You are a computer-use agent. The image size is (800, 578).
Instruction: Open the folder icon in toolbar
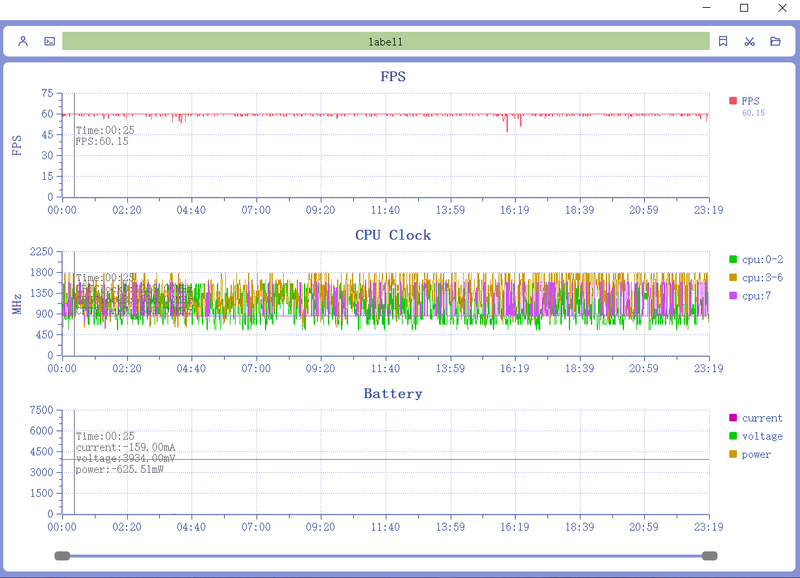776,41
